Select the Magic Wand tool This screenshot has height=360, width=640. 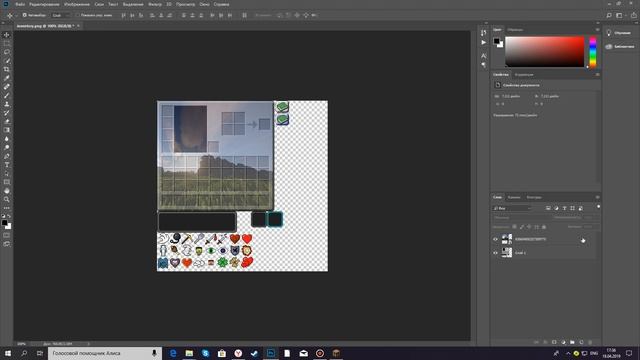(7, 60)
